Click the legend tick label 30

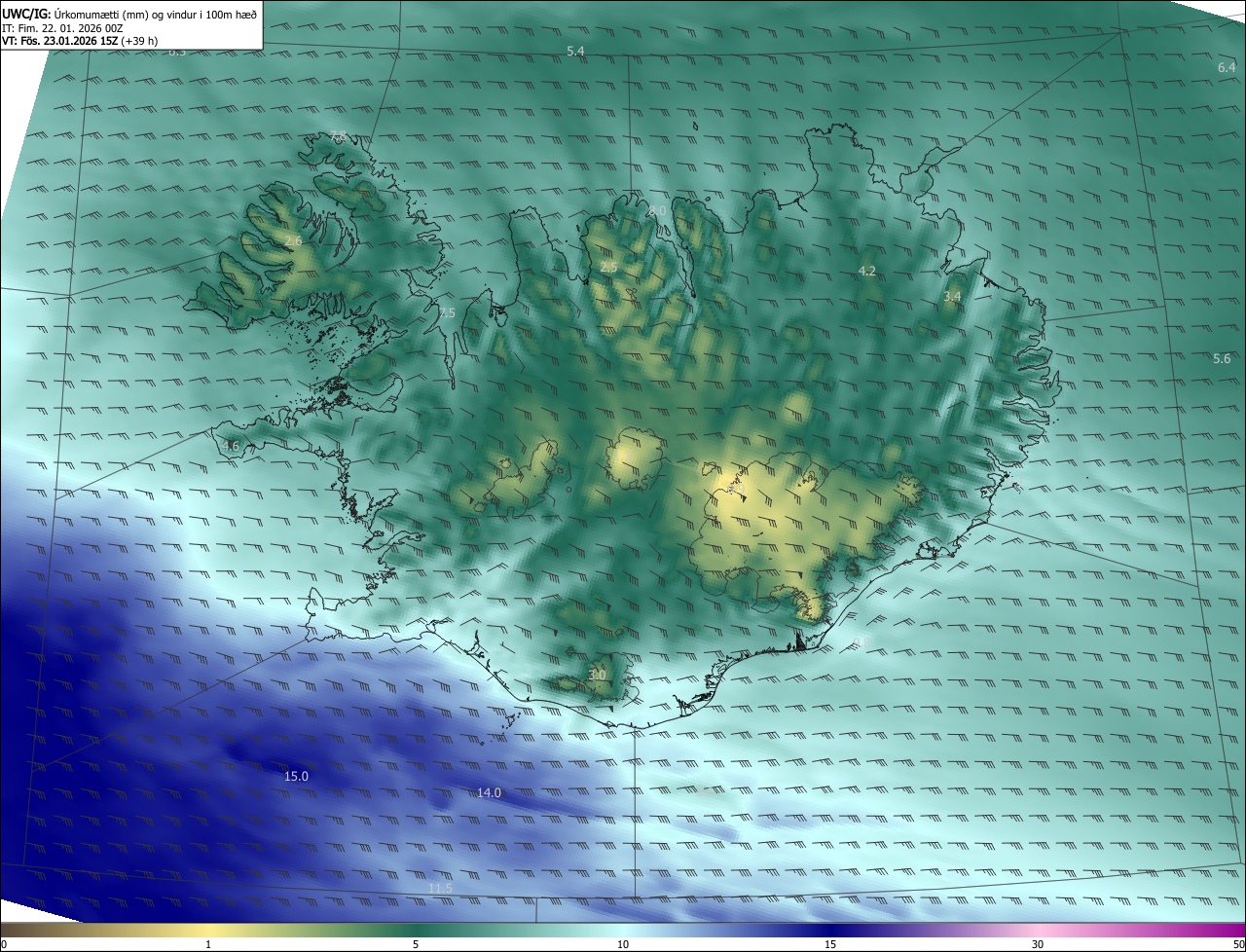(x=1038, y=944)
